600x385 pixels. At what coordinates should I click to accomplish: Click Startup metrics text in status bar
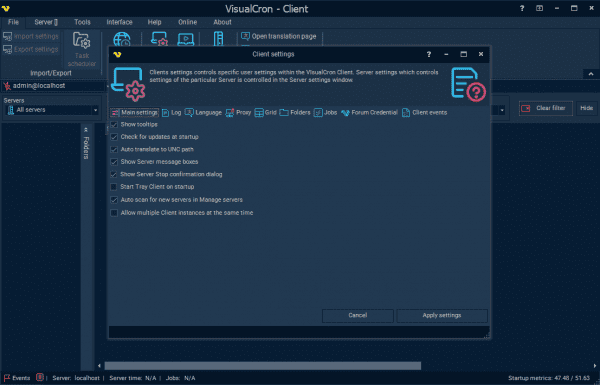549,378
